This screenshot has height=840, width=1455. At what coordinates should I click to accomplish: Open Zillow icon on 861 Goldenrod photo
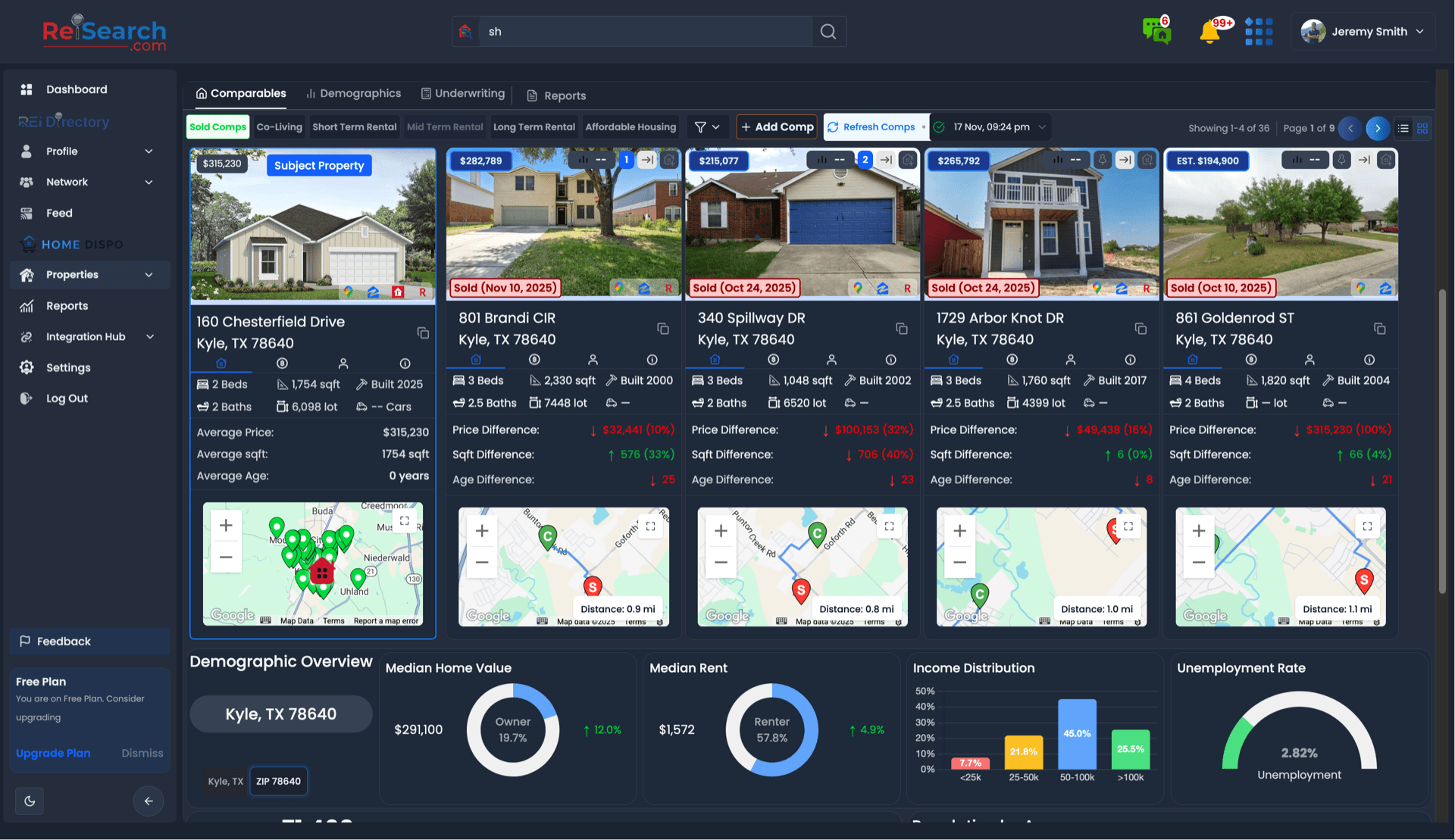tap(1385, 288)
